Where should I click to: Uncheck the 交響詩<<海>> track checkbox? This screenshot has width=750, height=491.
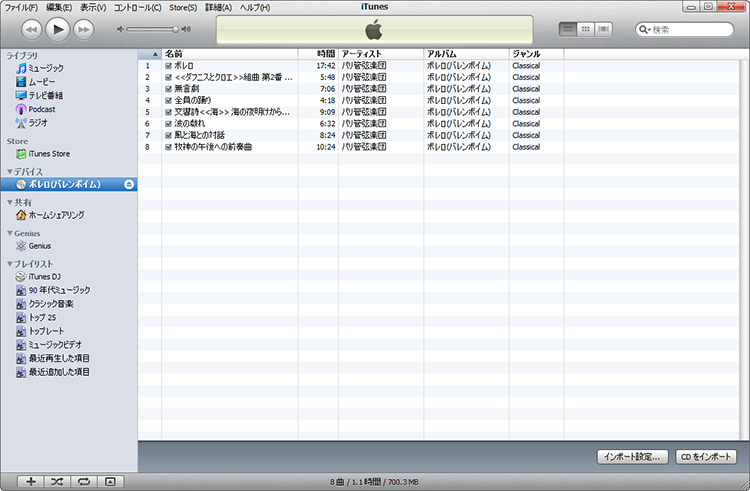click(168, 112)
